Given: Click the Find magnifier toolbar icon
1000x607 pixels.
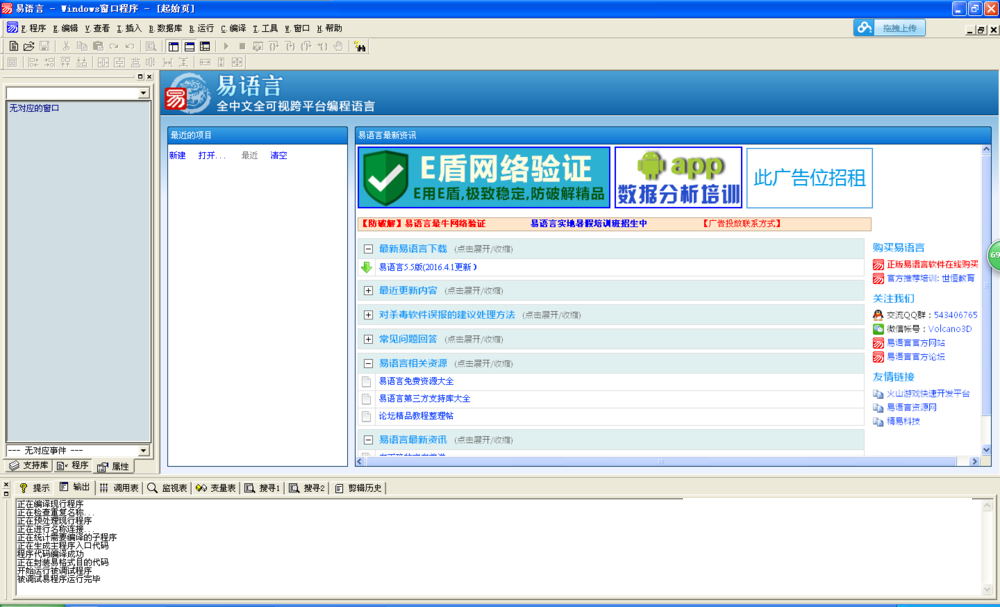Looking at the screenshot, I should (151, 47).
